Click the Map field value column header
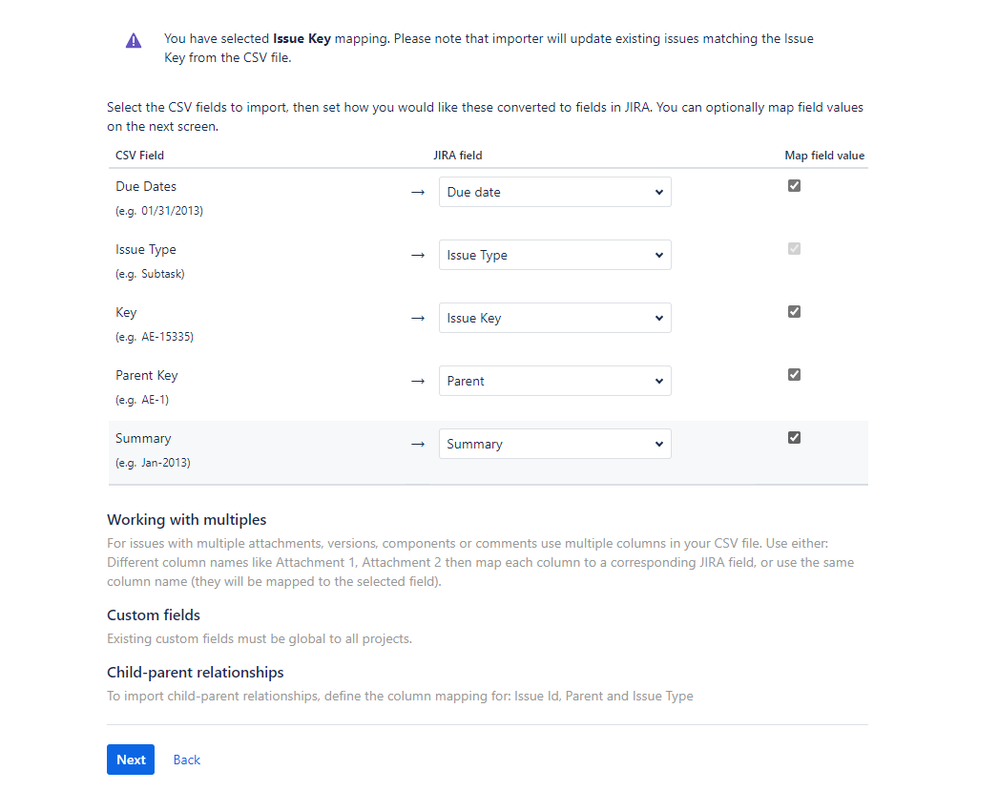Screen dimensions: 999x792 pos(824,156)
